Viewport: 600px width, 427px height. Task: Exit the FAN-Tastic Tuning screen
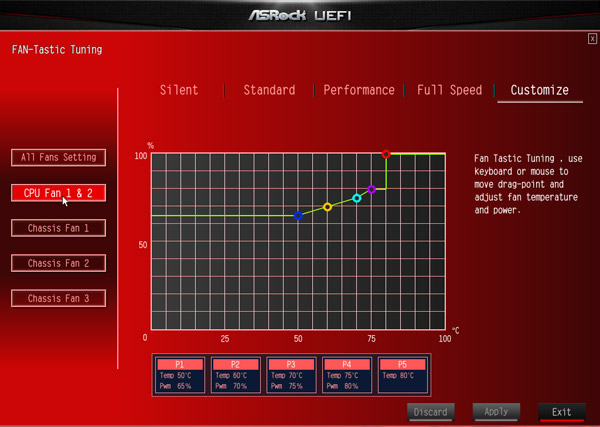point(562,412)
